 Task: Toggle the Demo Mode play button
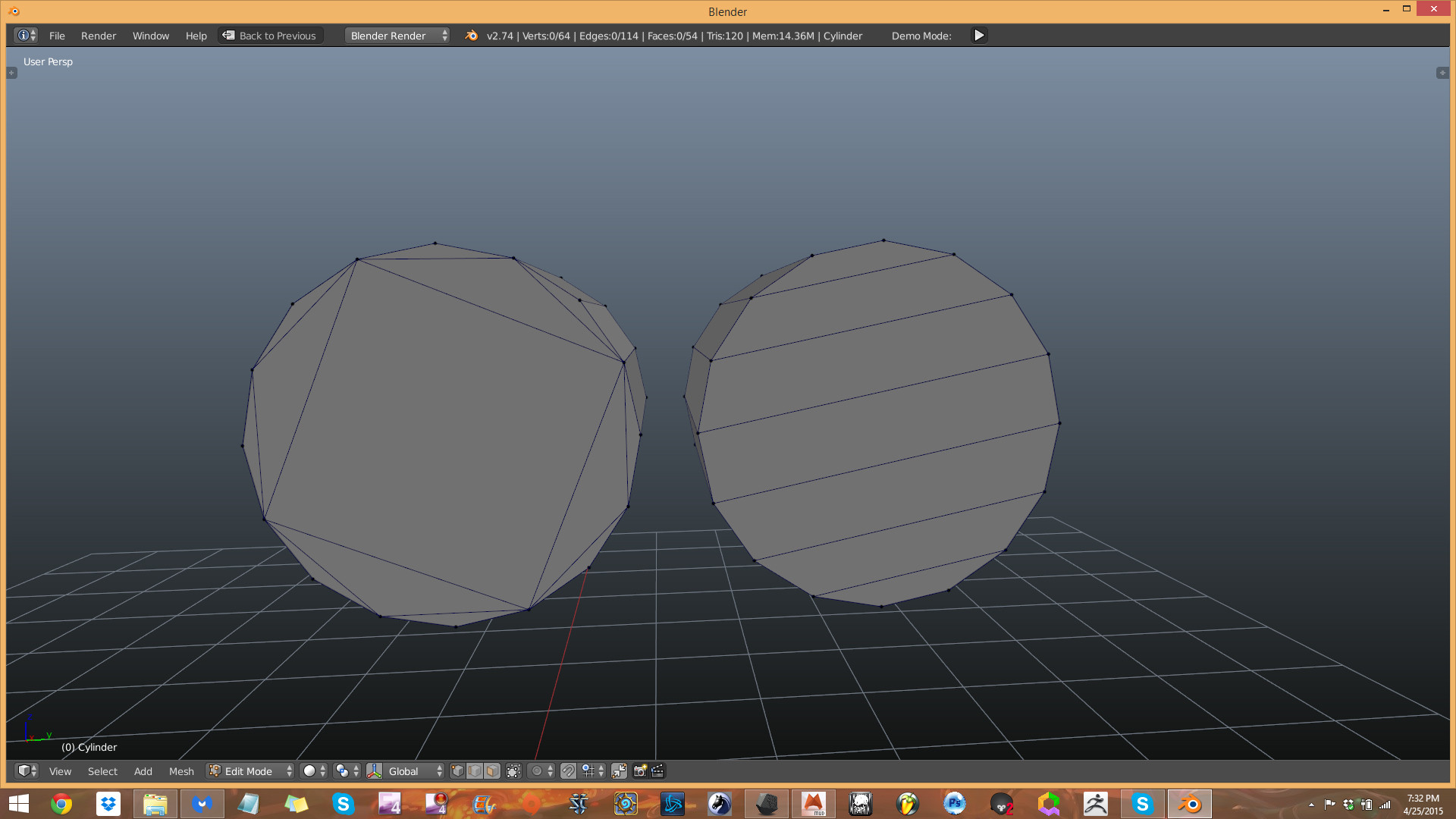pos(979,35)
